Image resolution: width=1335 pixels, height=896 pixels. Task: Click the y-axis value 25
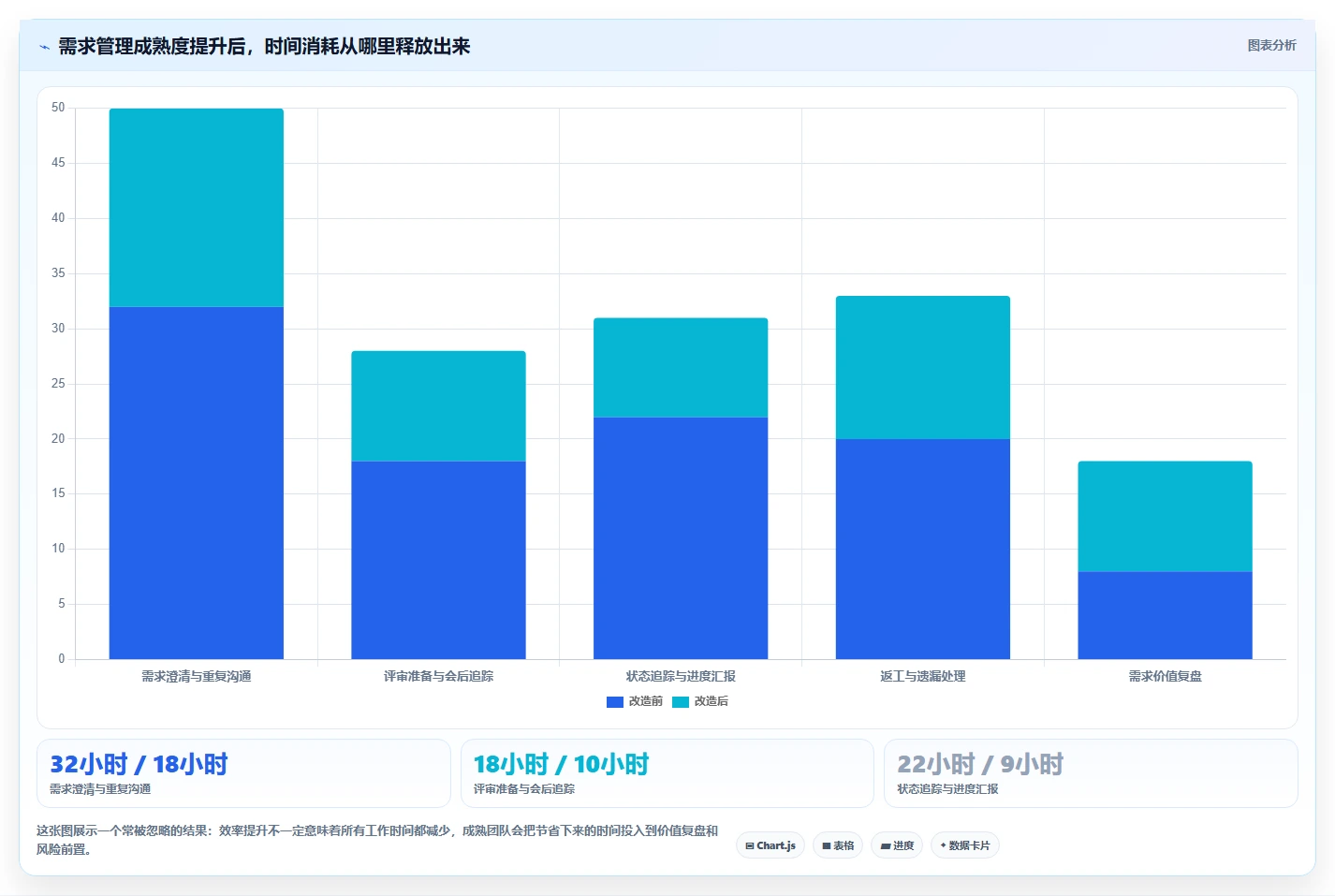[x=58, y=384]
